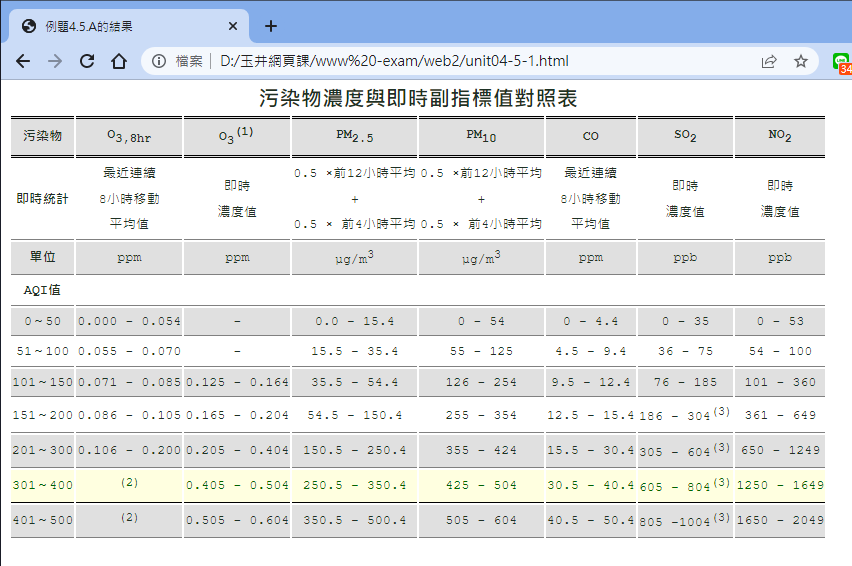View site information for the local file
Image resolution: width=852 pixels, height=566 pixels.
click(x=159, y=61)
